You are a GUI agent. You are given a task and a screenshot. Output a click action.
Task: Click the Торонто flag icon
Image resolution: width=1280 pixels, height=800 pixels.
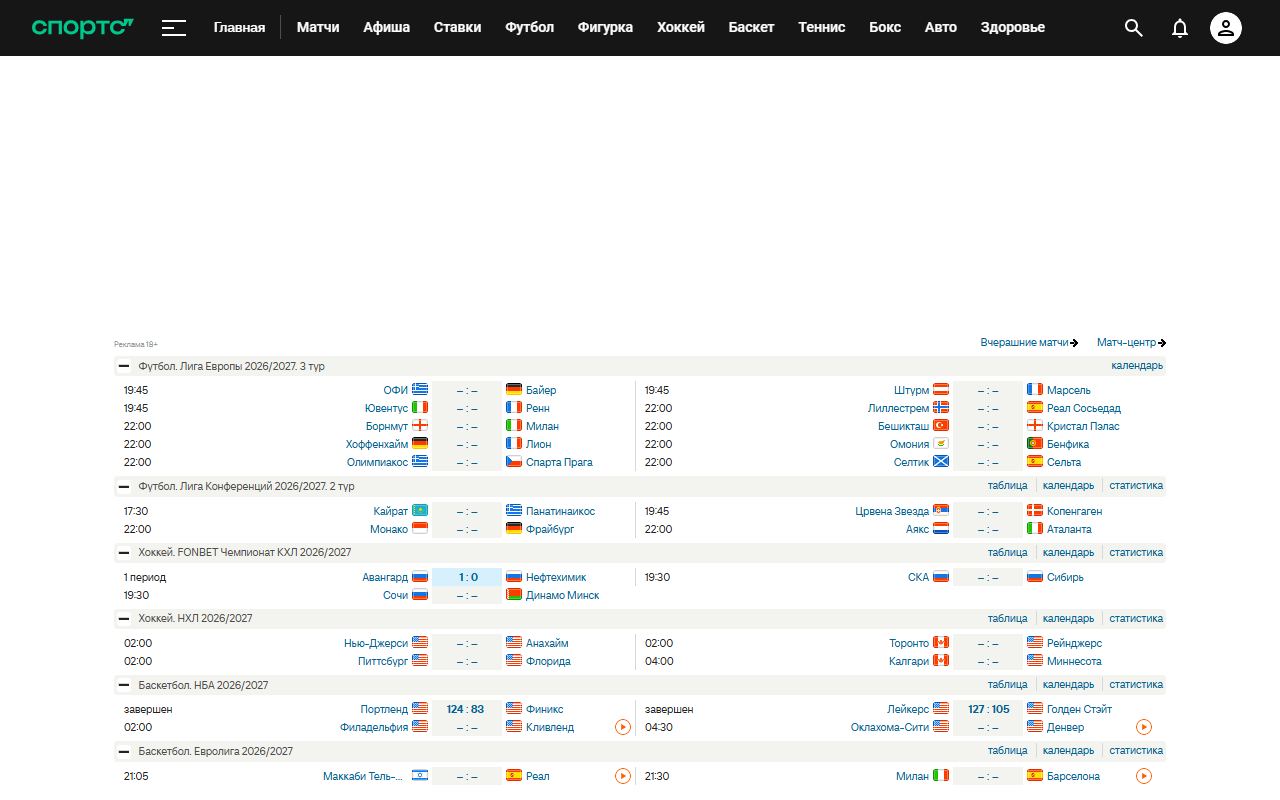(x=941, y=642)
